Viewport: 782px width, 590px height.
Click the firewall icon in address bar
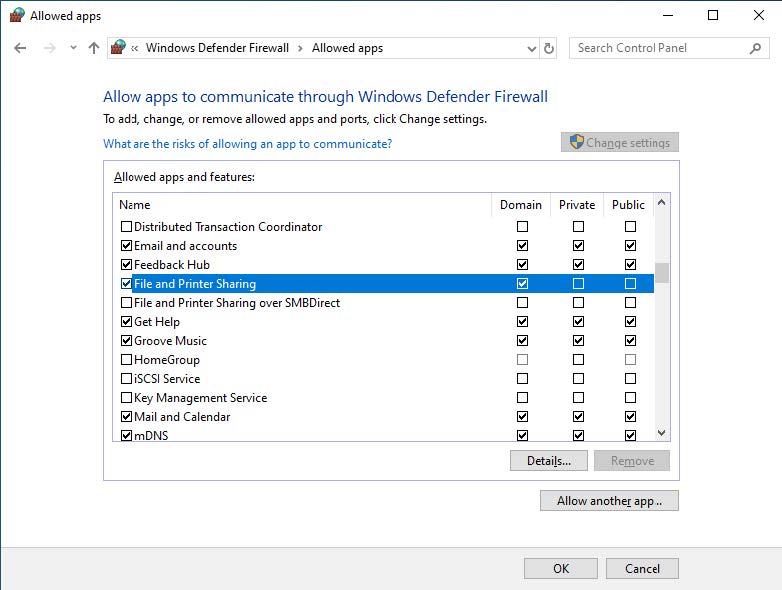click(x=118, y=47)
